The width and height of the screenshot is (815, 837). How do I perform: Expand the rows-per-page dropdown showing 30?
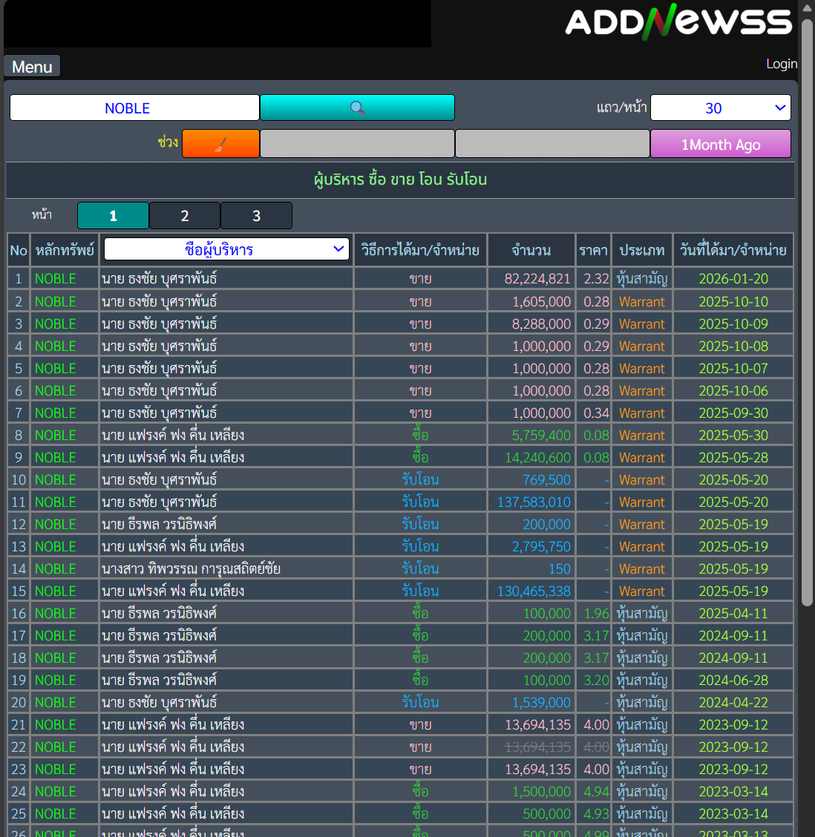tap(720, 108)
